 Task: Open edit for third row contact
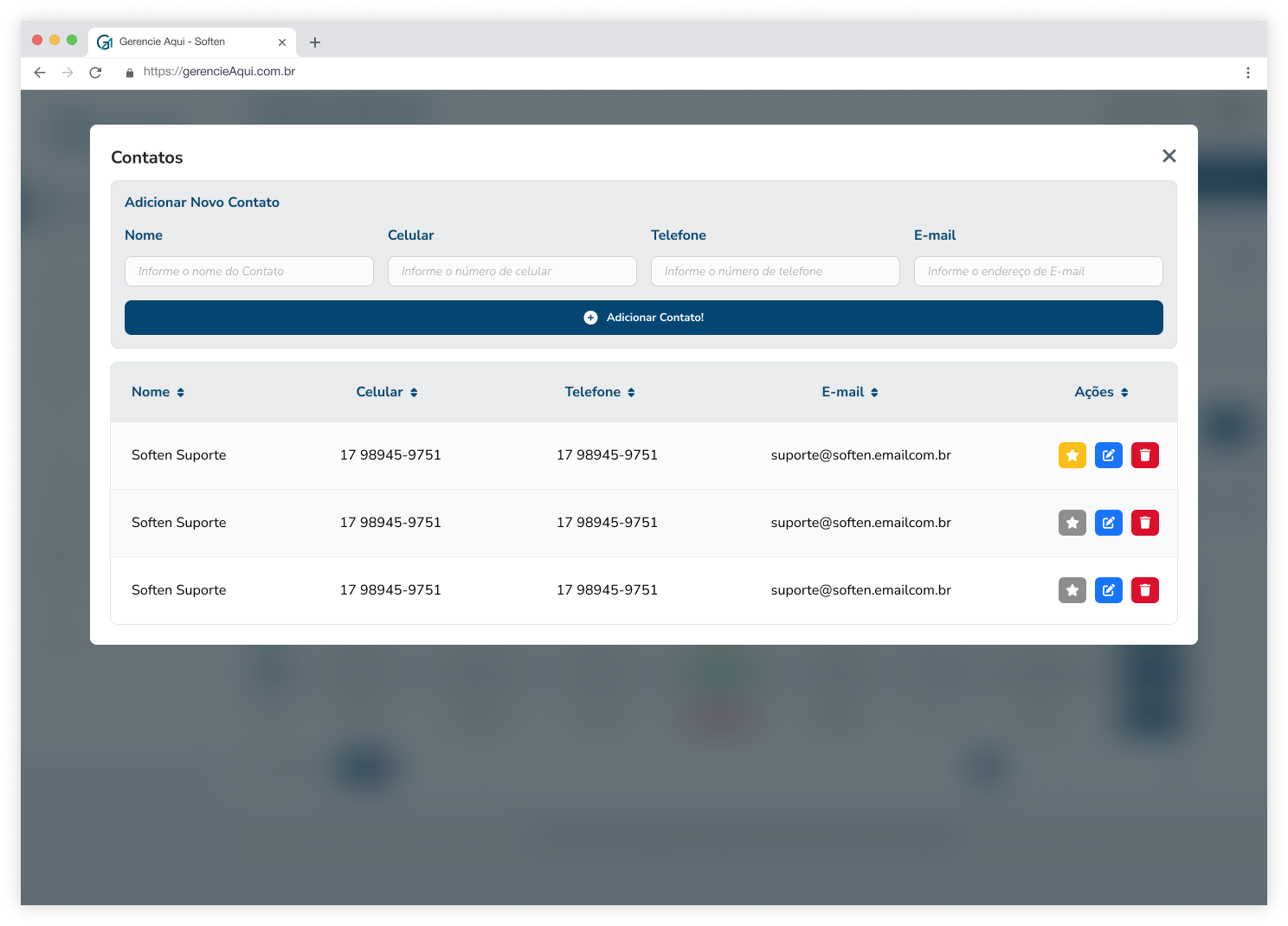(1108, 590)
